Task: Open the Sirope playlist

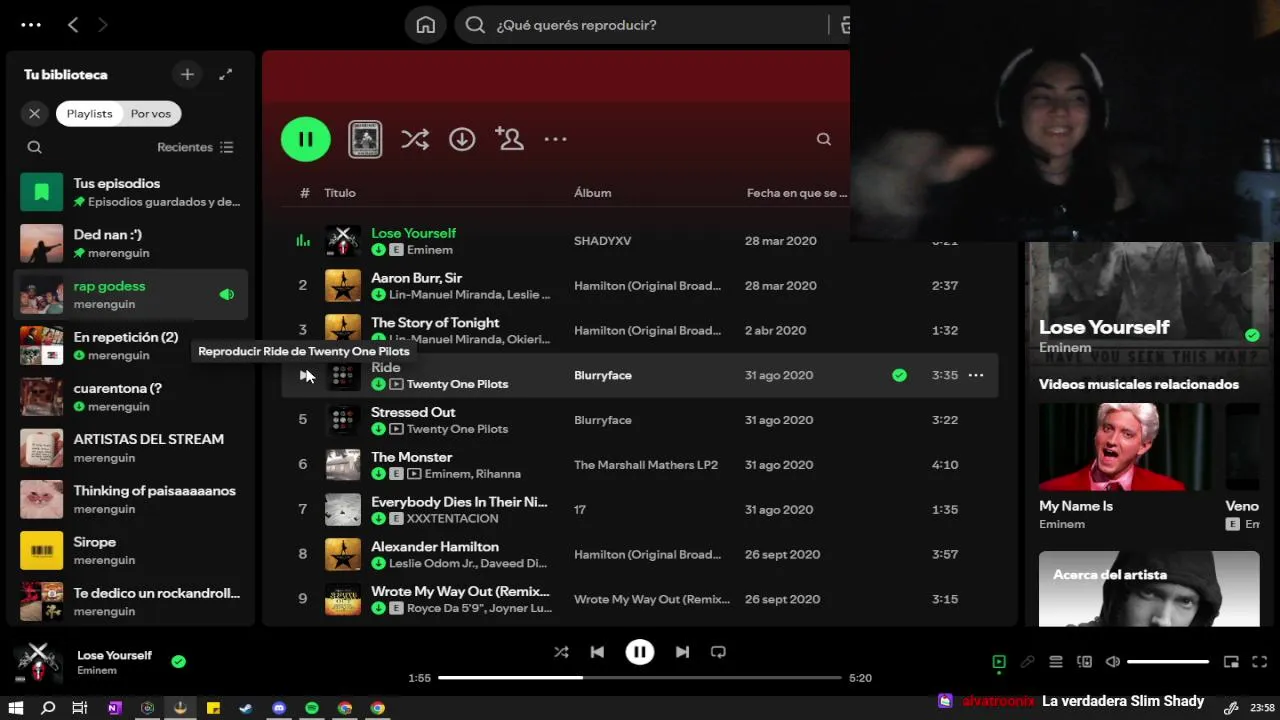Action: pyautogui.click(x=130, y=550)
